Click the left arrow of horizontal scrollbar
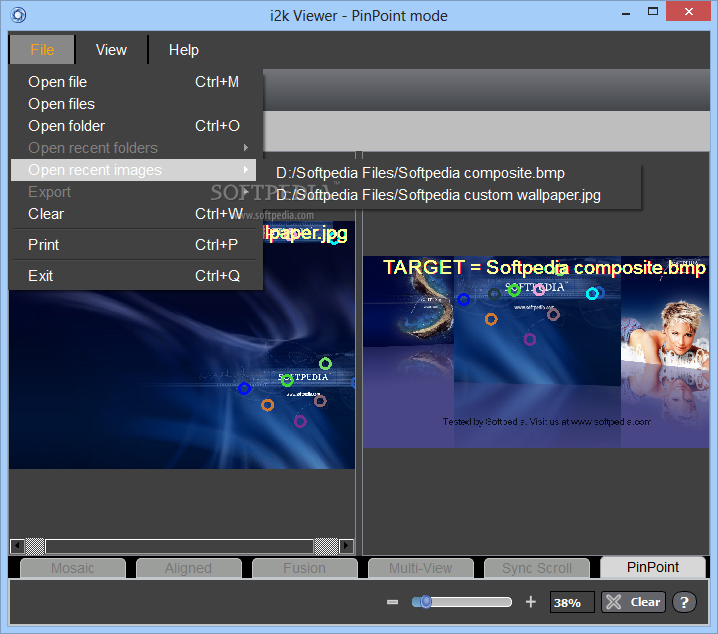This screenshot has height=634, width=718. tap(17, 546)
